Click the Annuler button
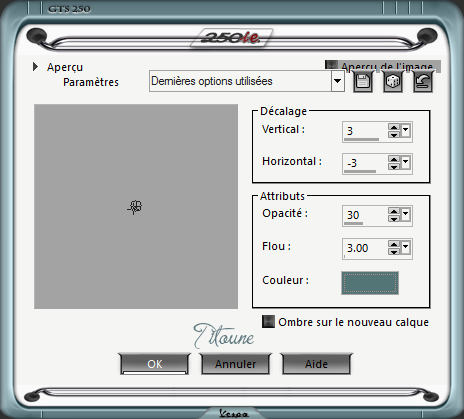This screenshot has height=419, width=464. (235, 364)
